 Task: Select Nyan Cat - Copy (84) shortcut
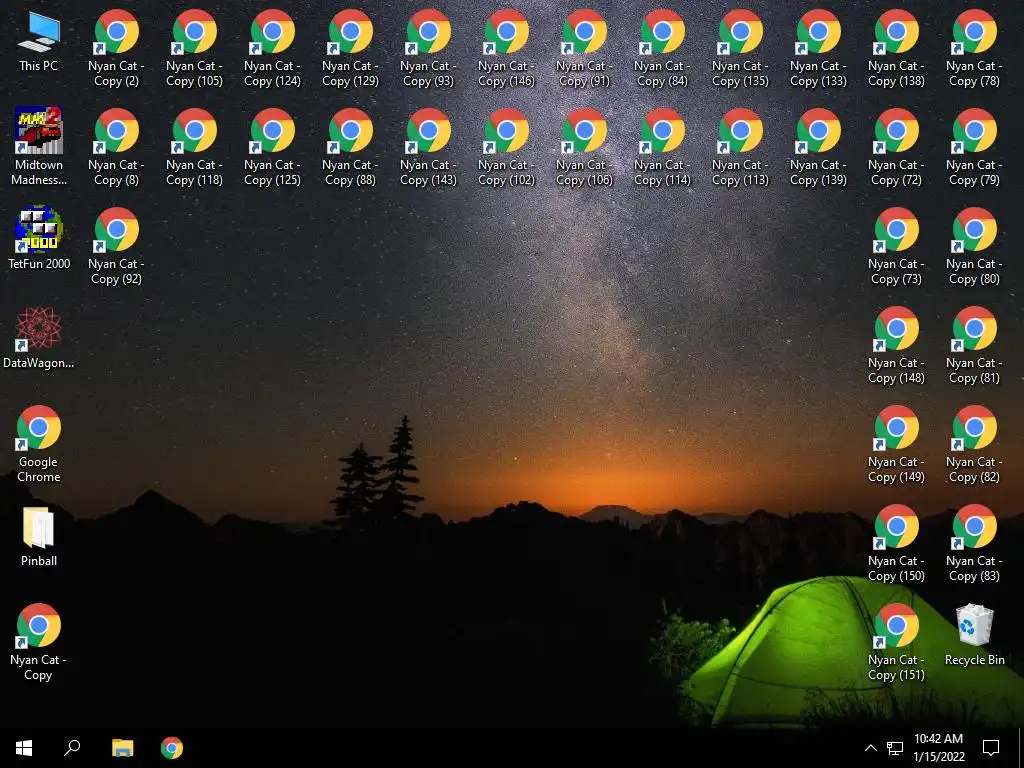662,48
